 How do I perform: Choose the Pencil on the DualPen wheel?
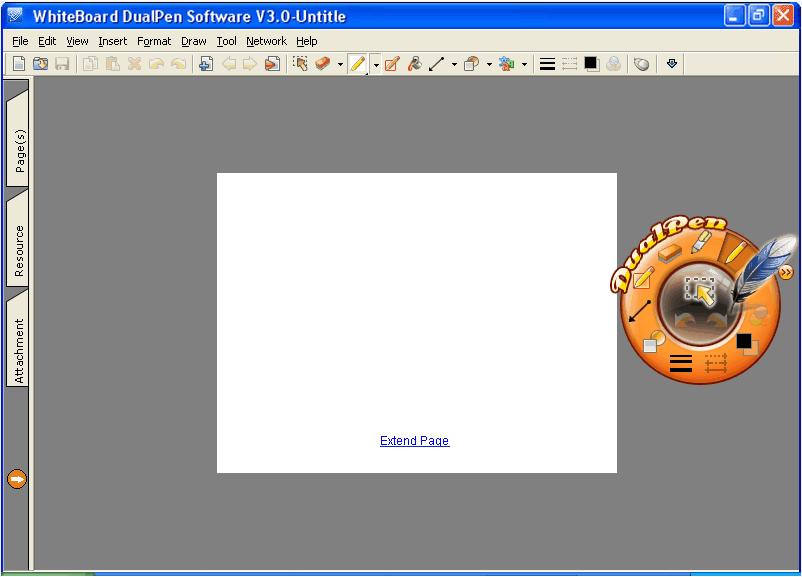pyautogui.click(x=734, y=251)
